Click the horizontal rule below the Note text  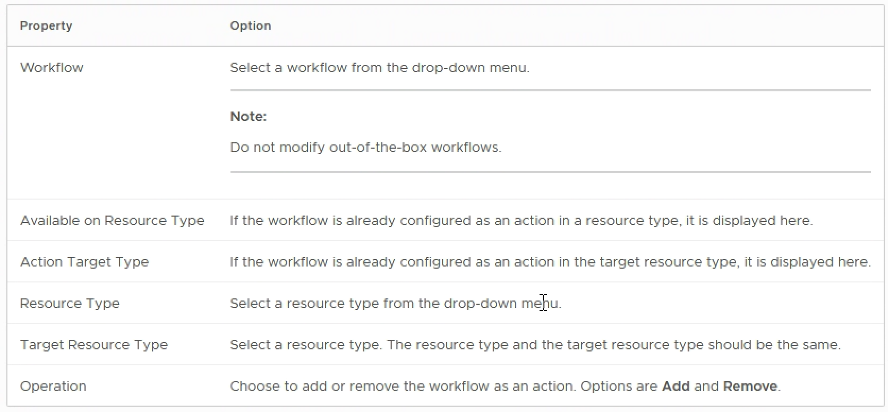(550, 172)
